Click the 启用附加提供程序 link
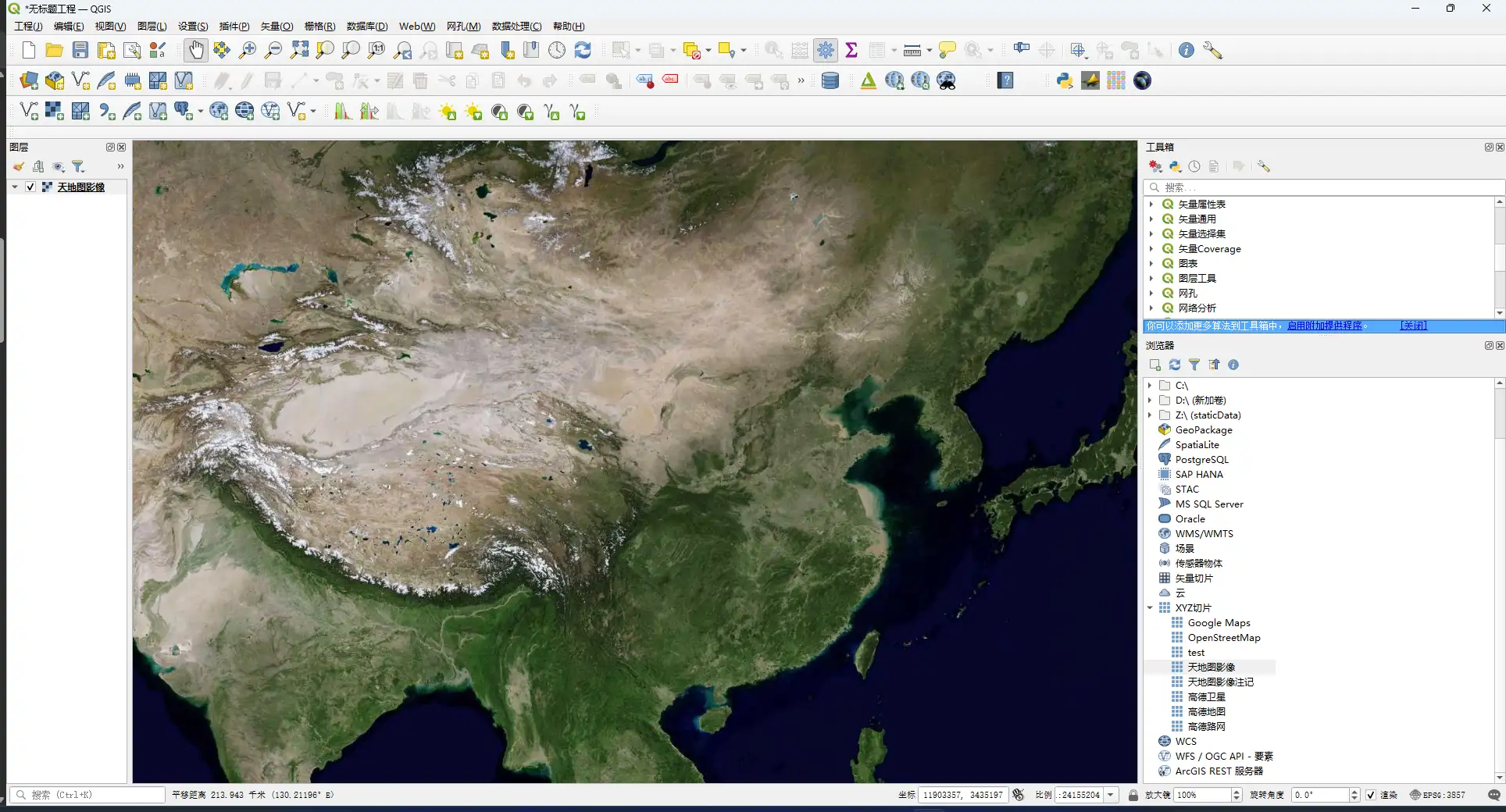The image size is (1506, 812). [x=1325, y=326]
